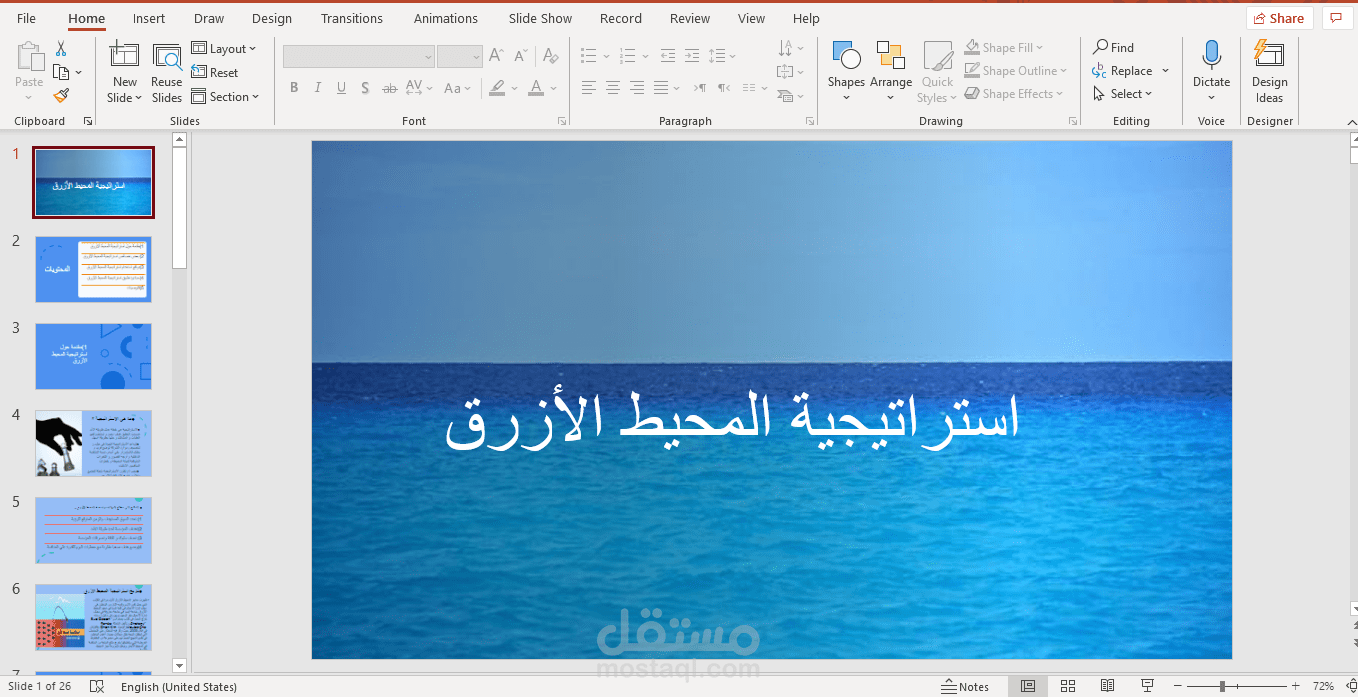Viewport: 1358px width, 697px height.
Task: Set left-to-right text direction
Action: (x=700, y=88)
